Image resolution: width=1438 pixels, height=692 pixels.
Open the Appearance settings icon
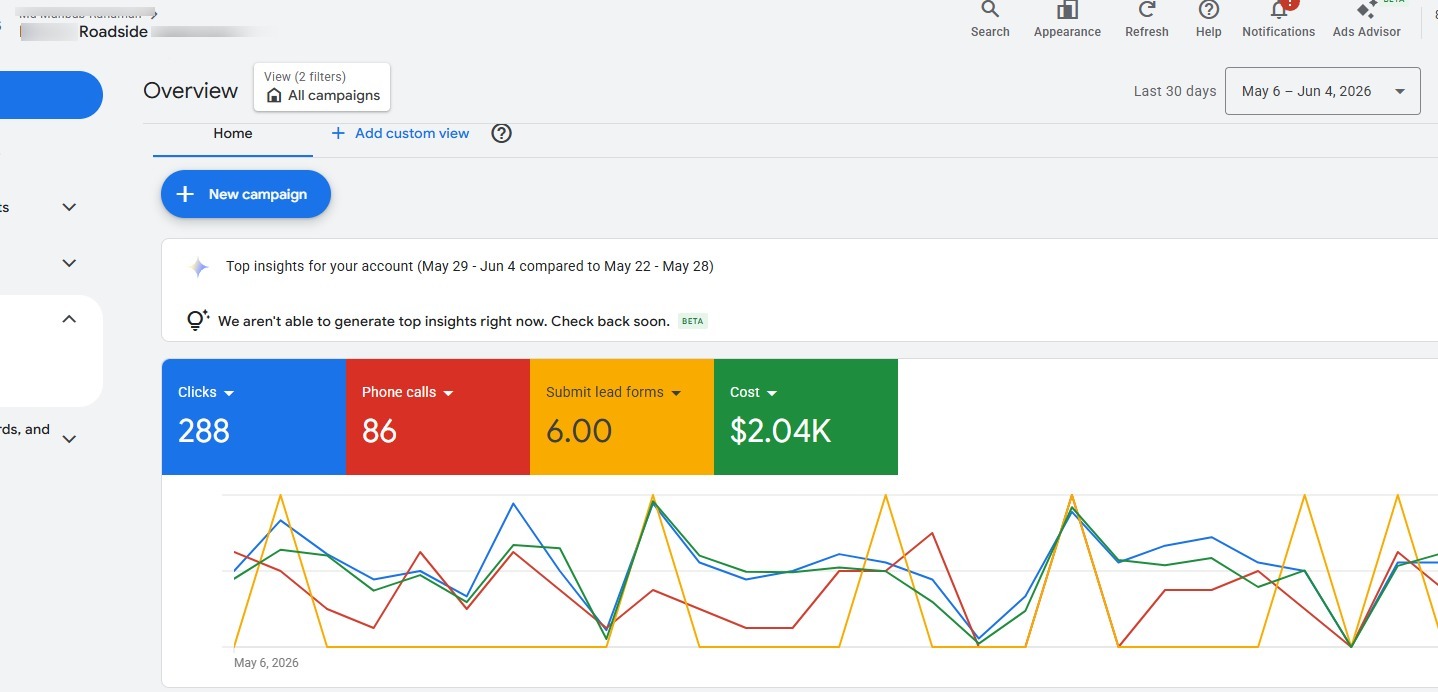(1067, 19)
